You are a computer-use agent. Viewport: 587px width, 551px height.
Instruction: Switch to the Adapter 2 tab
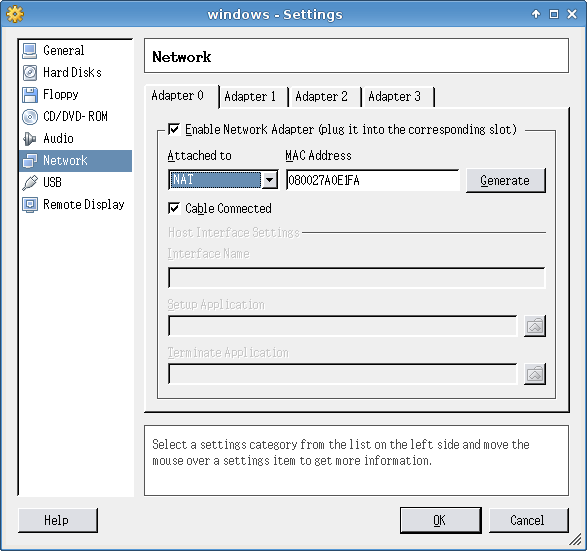click(322, 97)
